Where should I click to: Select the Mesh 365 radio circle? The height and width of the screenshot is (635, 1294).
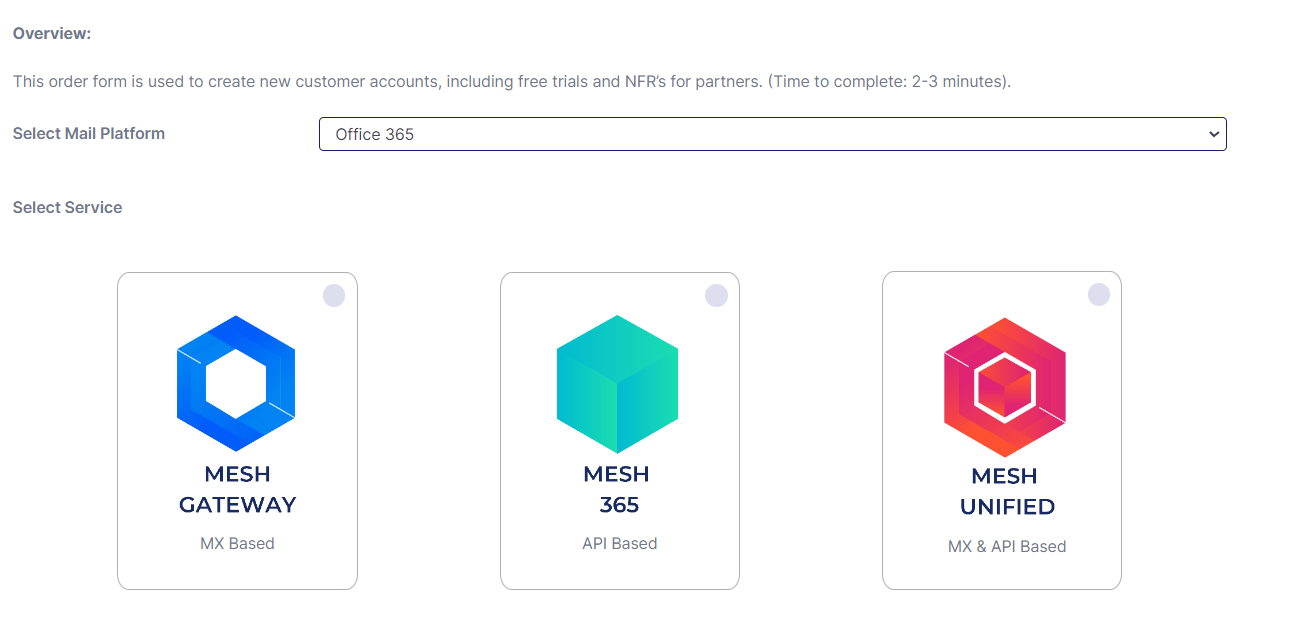pos(716,296)
